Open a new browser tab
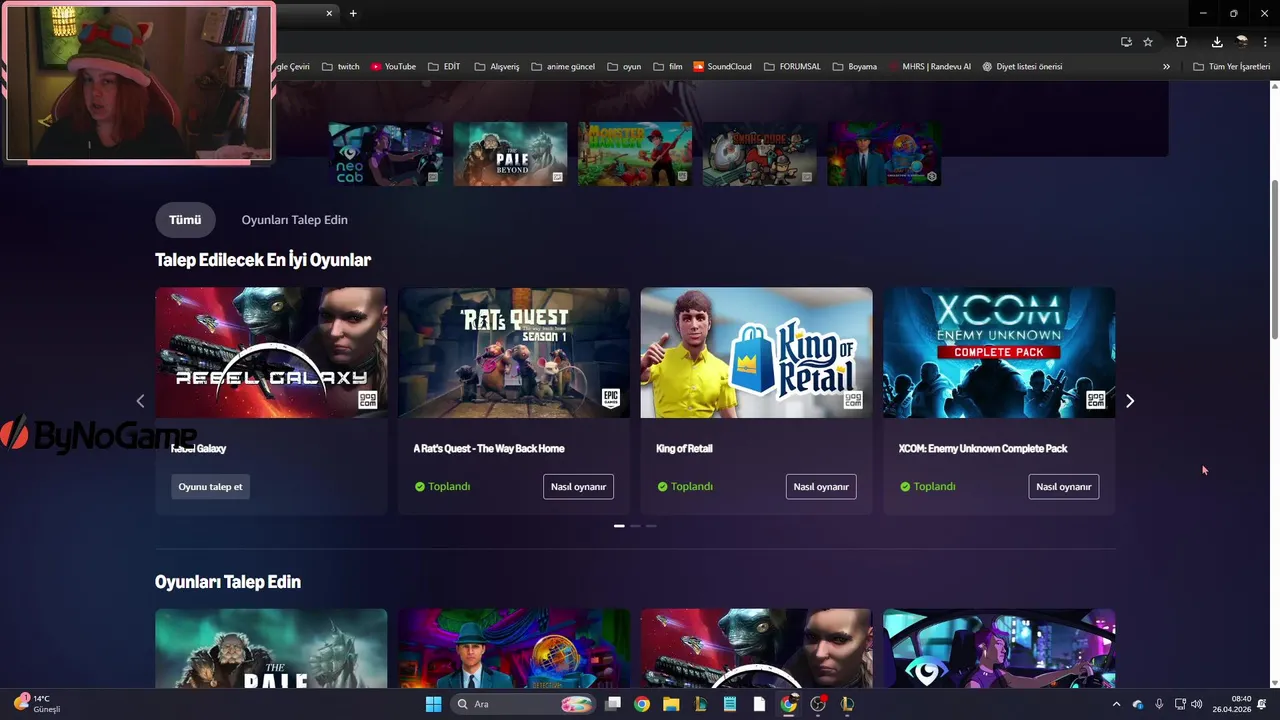Viewport: 1280px width, 720px height. click(x=353, y=13)
